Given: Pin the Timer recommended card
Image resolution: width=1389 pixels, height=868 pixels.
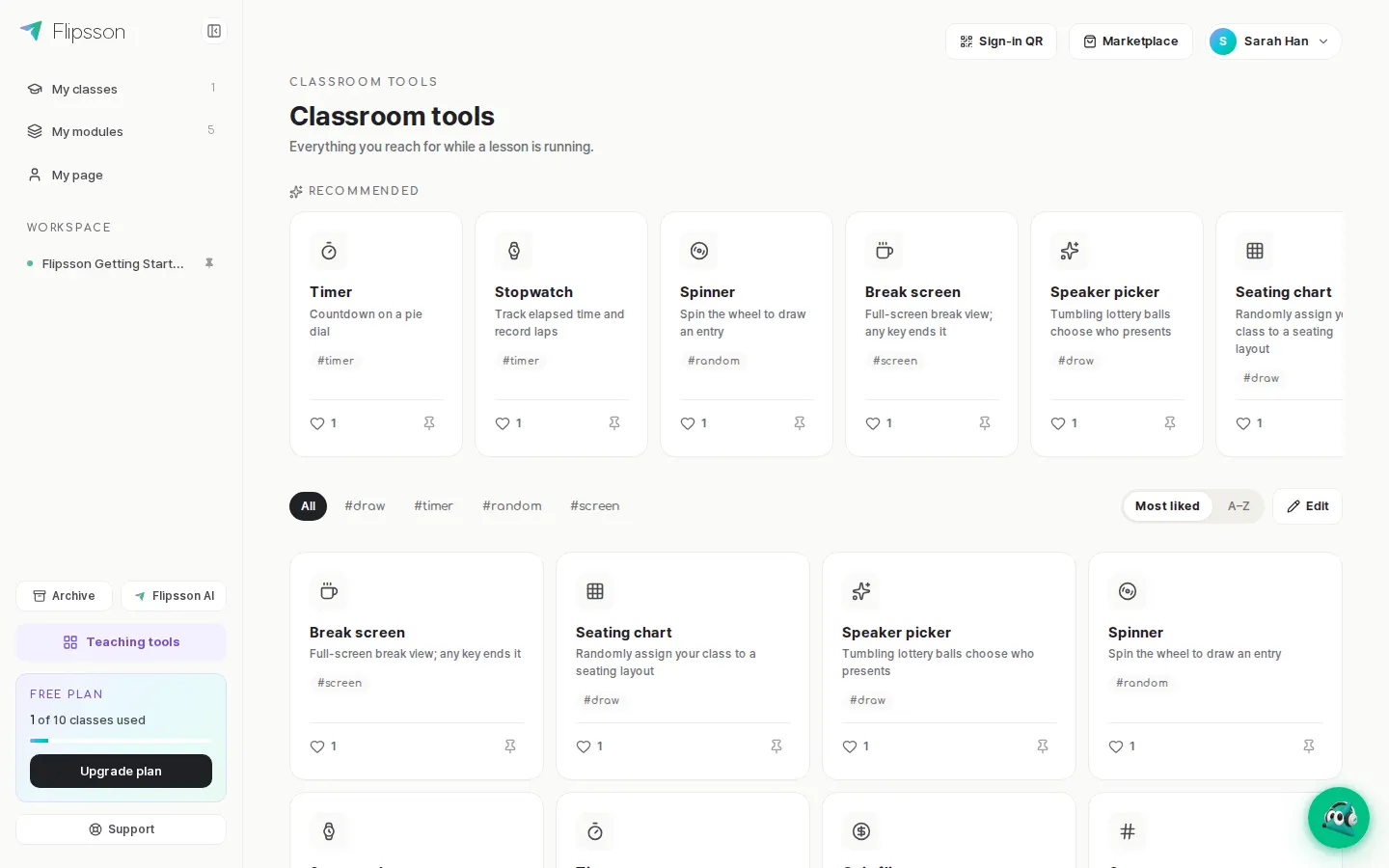Looking at the screenshot, I should [429, 423].
